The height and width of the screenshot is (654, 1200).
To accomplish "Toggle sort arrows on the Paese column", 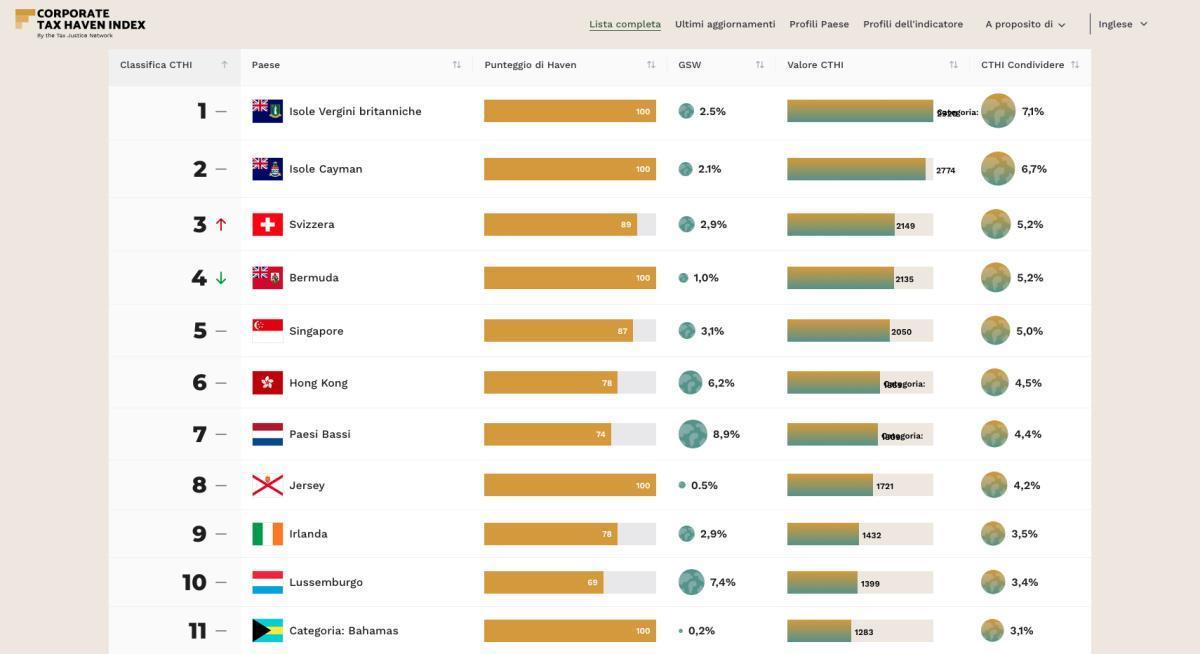I will pyautogui.click(x=456, y=65).
